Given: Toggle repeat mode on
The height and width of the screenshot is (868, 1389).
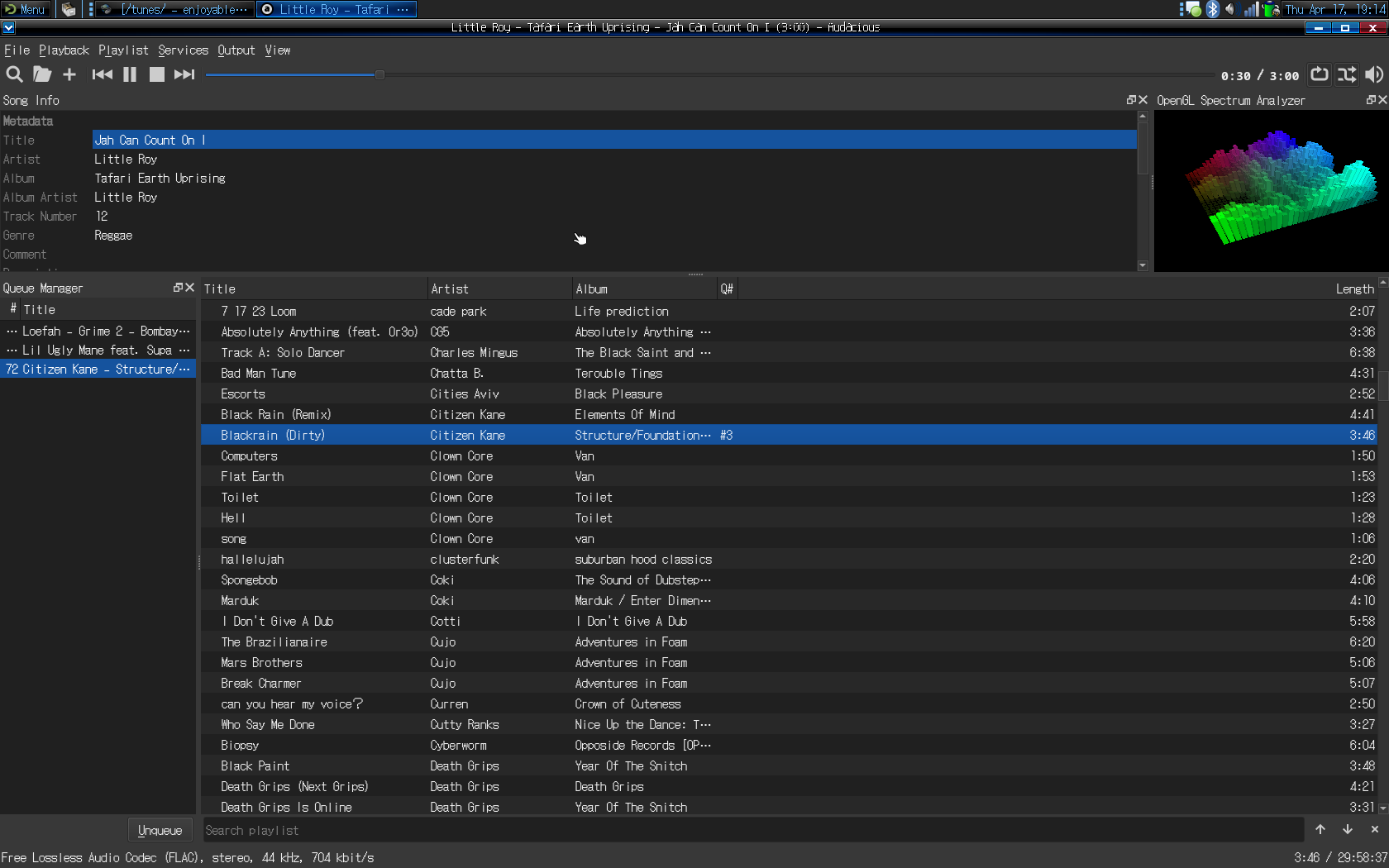Looking at the screenshot, I should point(1320,74).
